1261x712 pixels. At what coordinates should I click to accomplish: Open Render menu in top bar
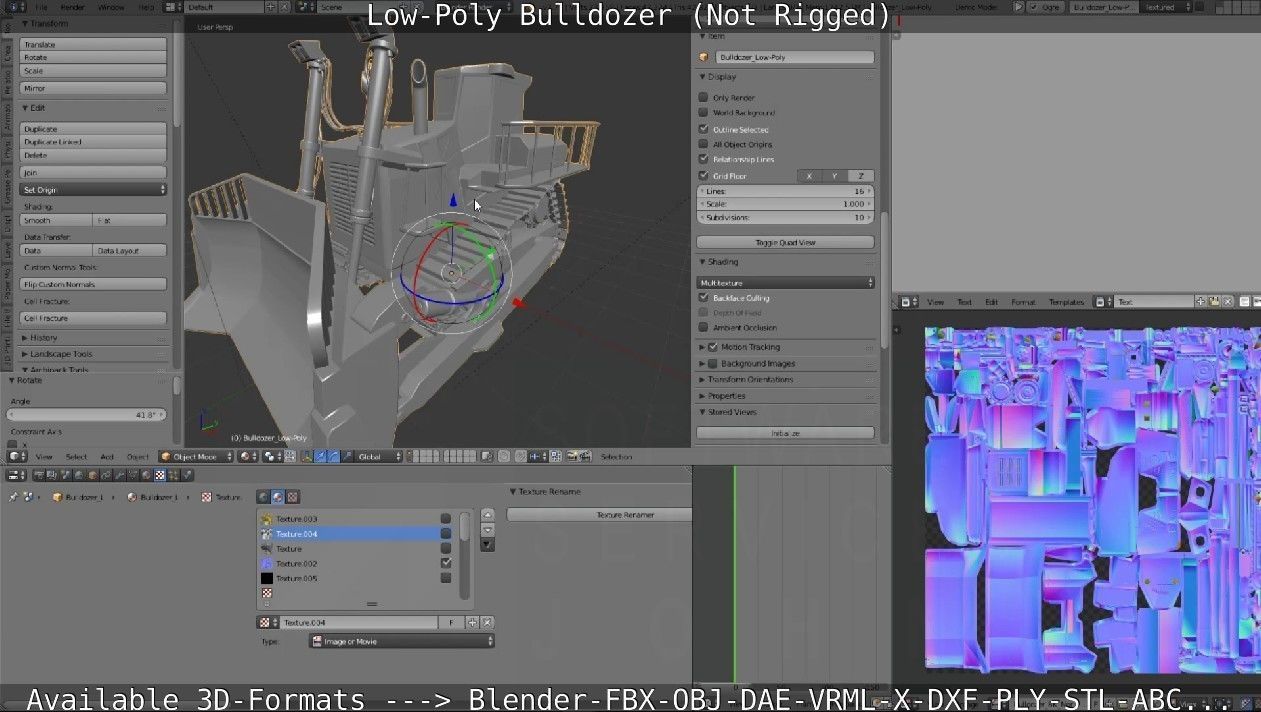point(73,7)
